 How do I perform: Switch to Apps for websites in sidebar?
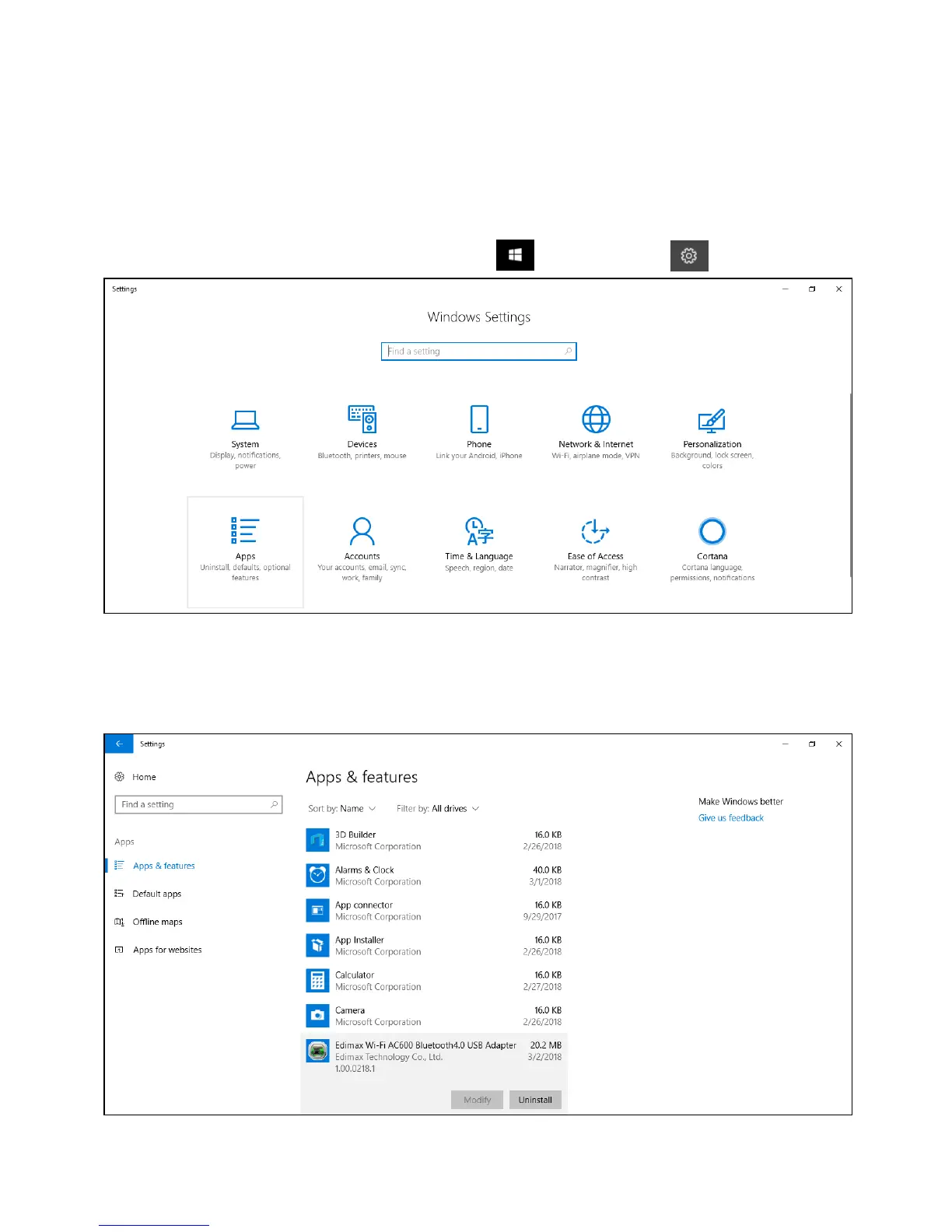(x=159, y=950)
